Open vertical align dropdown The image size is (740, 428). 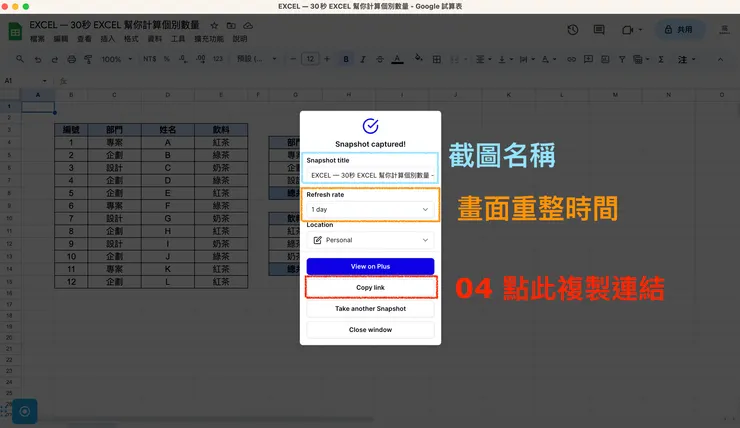coord(505,59)
